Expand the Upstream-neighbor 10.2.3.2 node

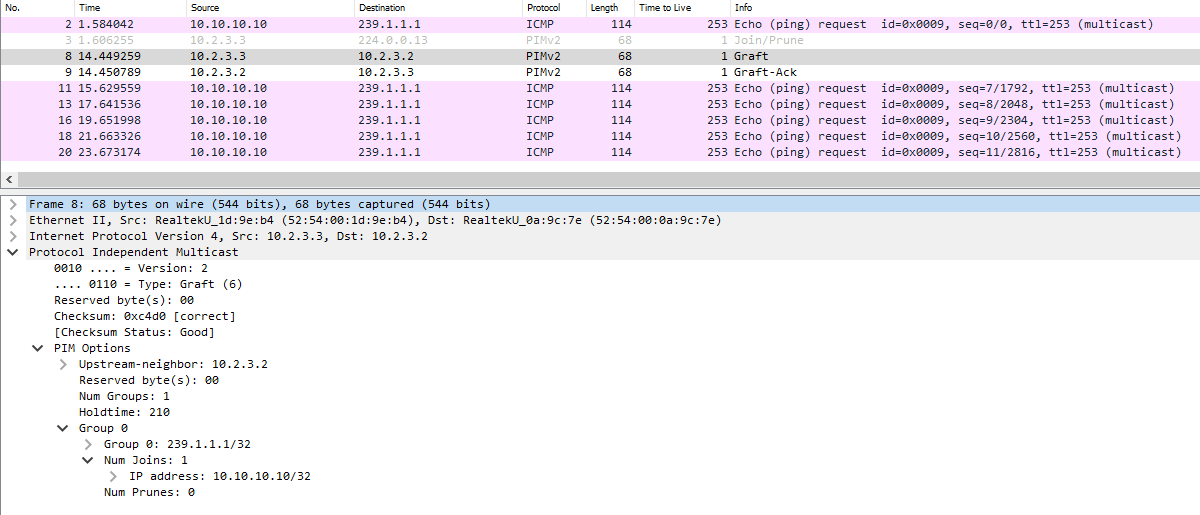click(63, 364)
